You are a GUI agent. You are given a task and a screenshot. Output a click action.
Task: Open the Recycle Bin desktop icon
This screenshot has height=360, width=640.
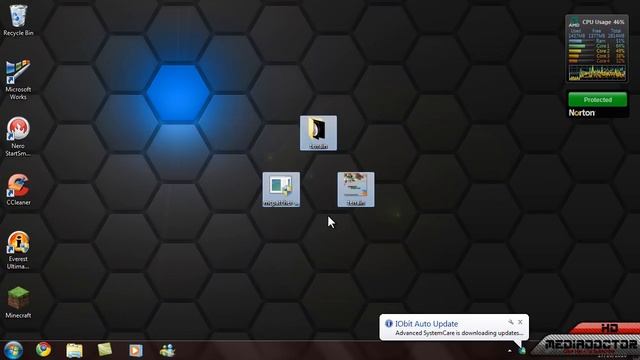point(18,20)
